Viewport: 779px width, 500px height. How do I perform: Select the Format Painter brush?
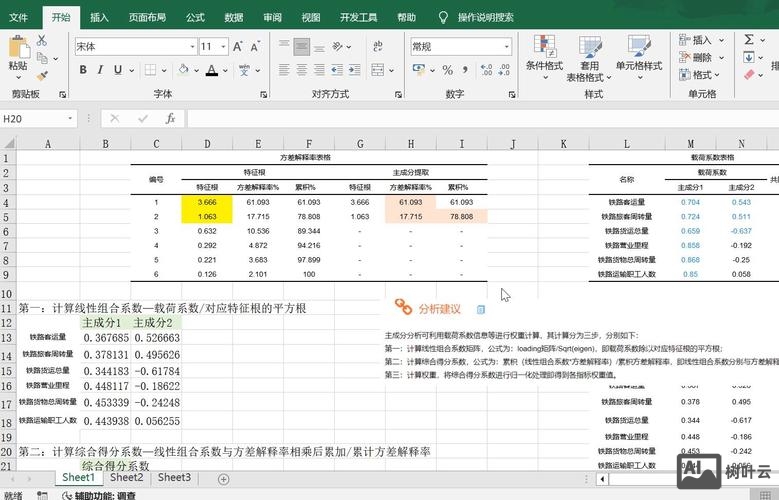click(42, 76)
